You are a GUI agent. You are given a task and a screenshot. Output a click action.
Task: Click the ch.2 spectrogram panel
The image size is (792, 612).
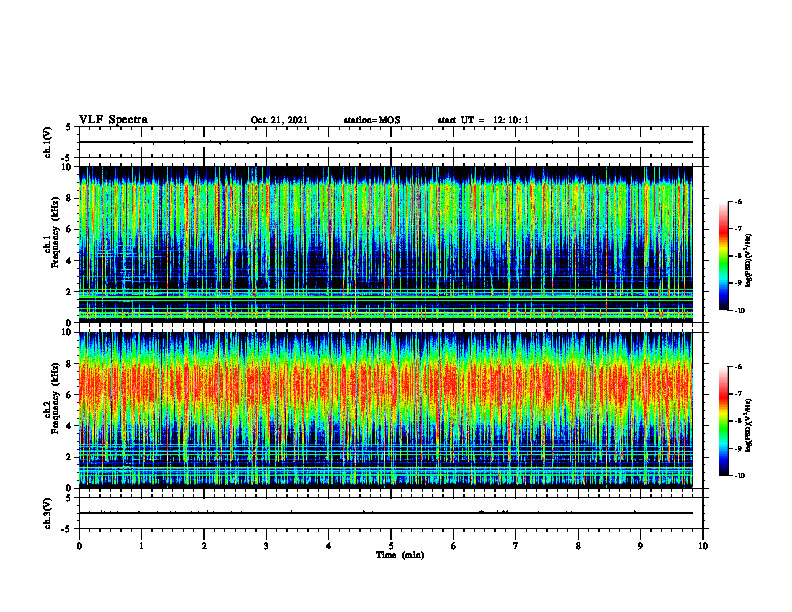[x=386, y=410]
